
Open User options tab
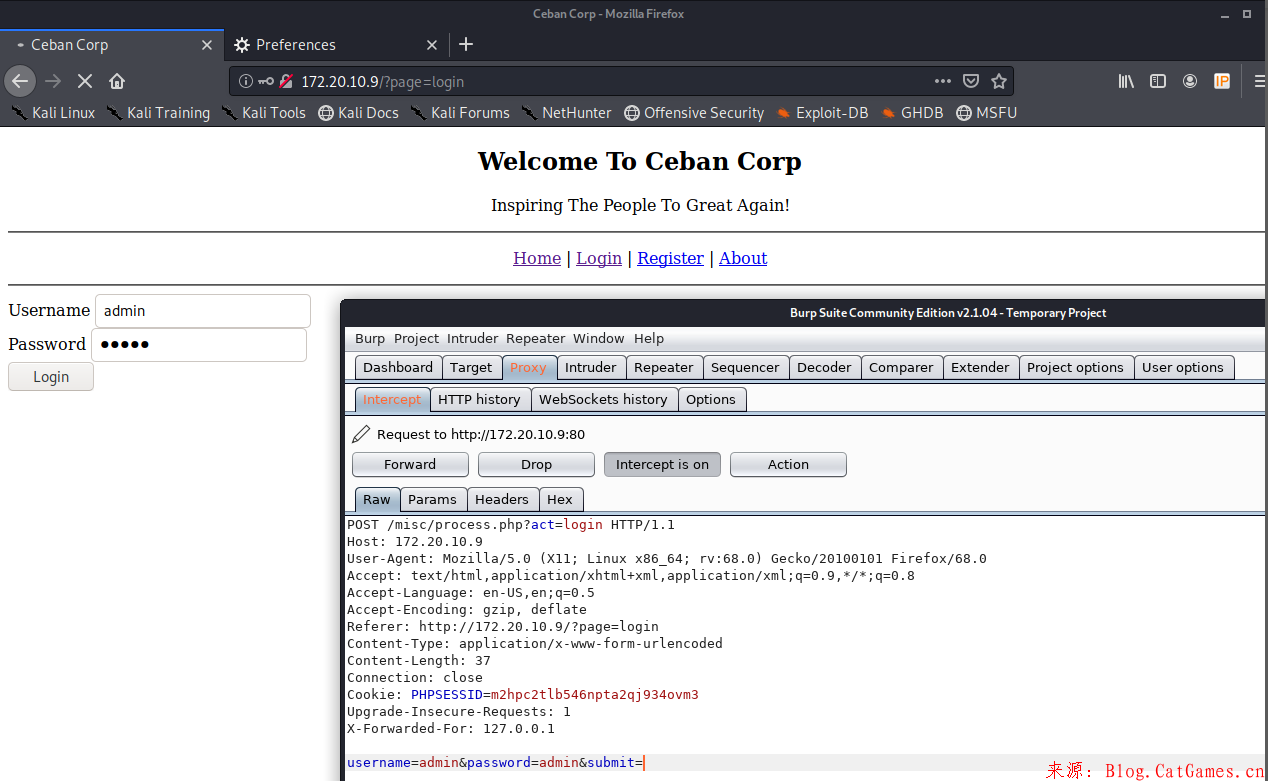click(1183, 367)
